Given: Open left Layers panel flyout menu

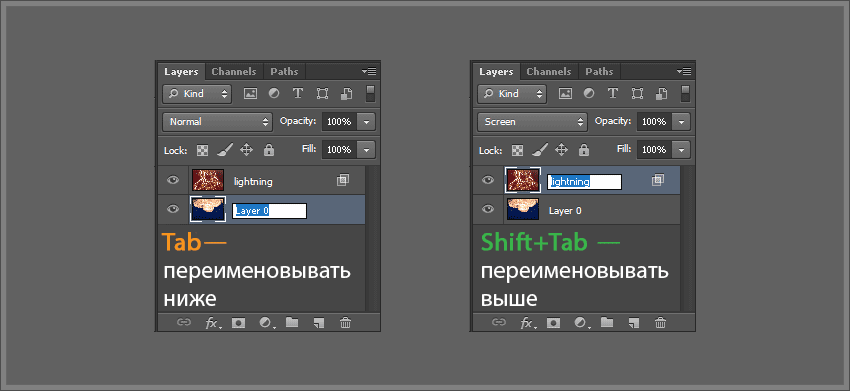Looking at the screenshot, I should click(370, 72).
